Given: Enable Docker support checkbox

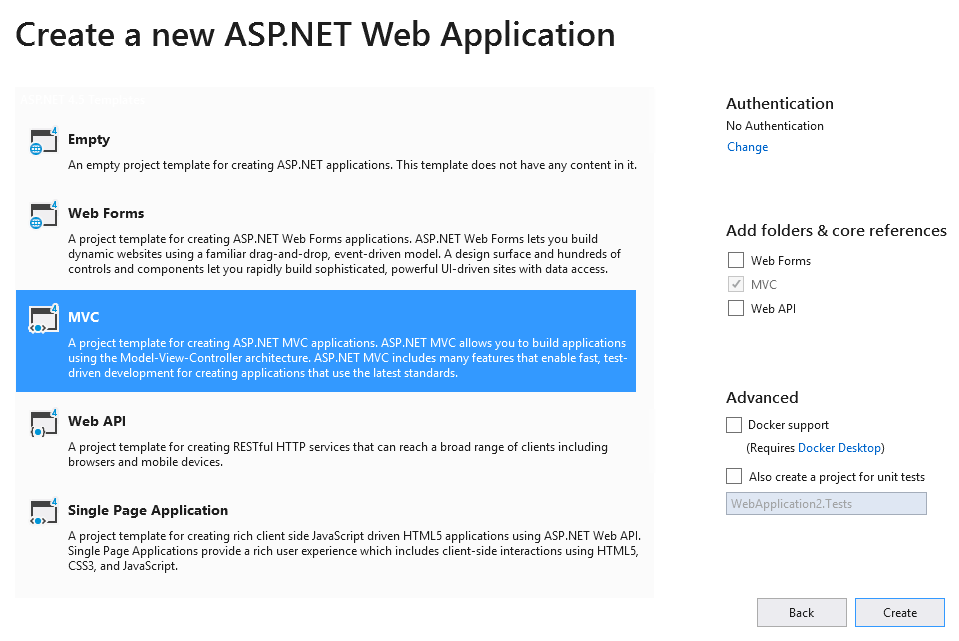Looking at the screenshot, I should click(735, 425).
